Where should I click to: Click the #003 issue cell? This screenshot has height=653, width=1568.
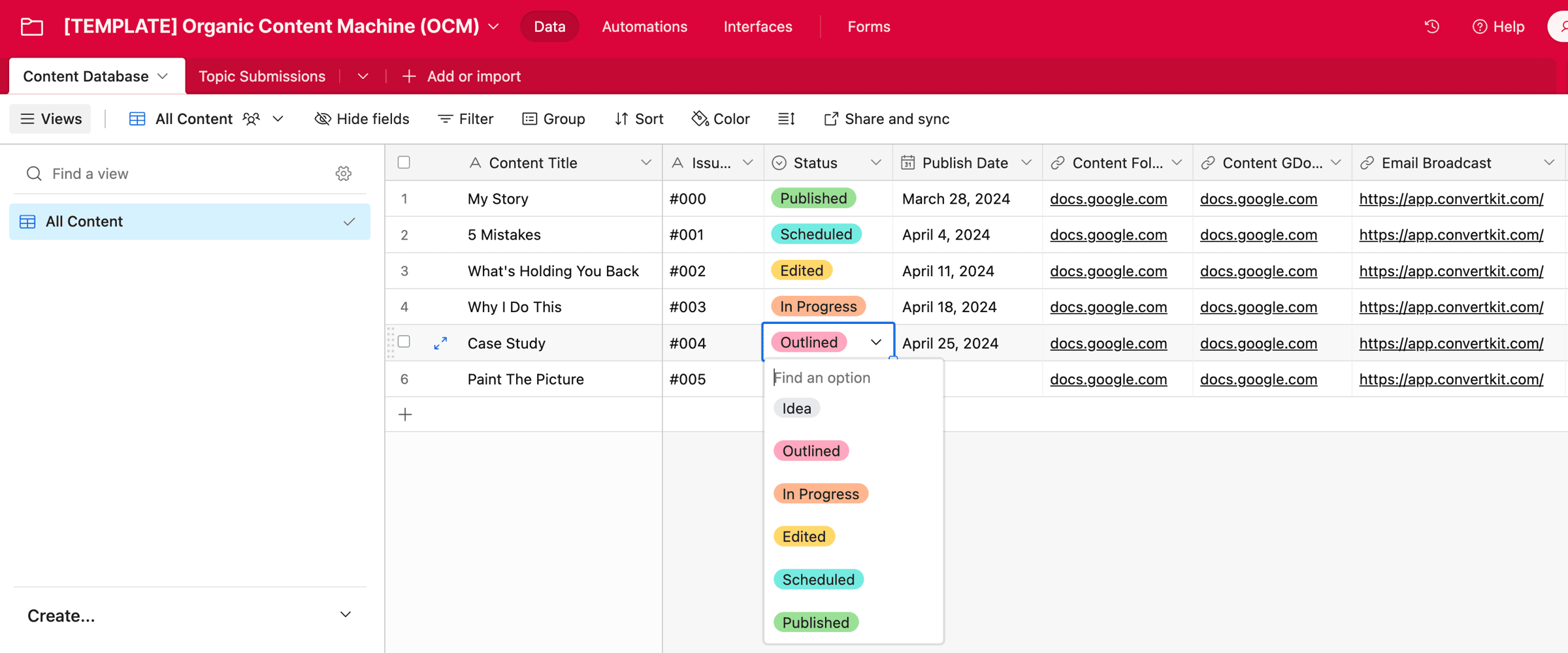(713, 307)
